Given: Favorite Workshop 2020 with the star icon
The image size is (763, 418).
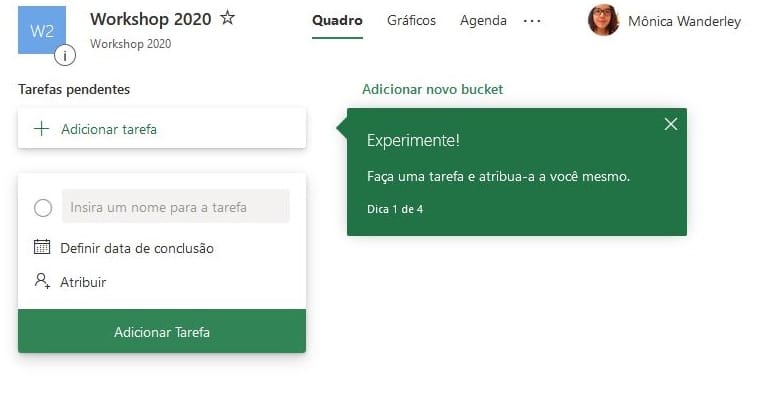Looking at the screenshot, I should pos(227,18).
